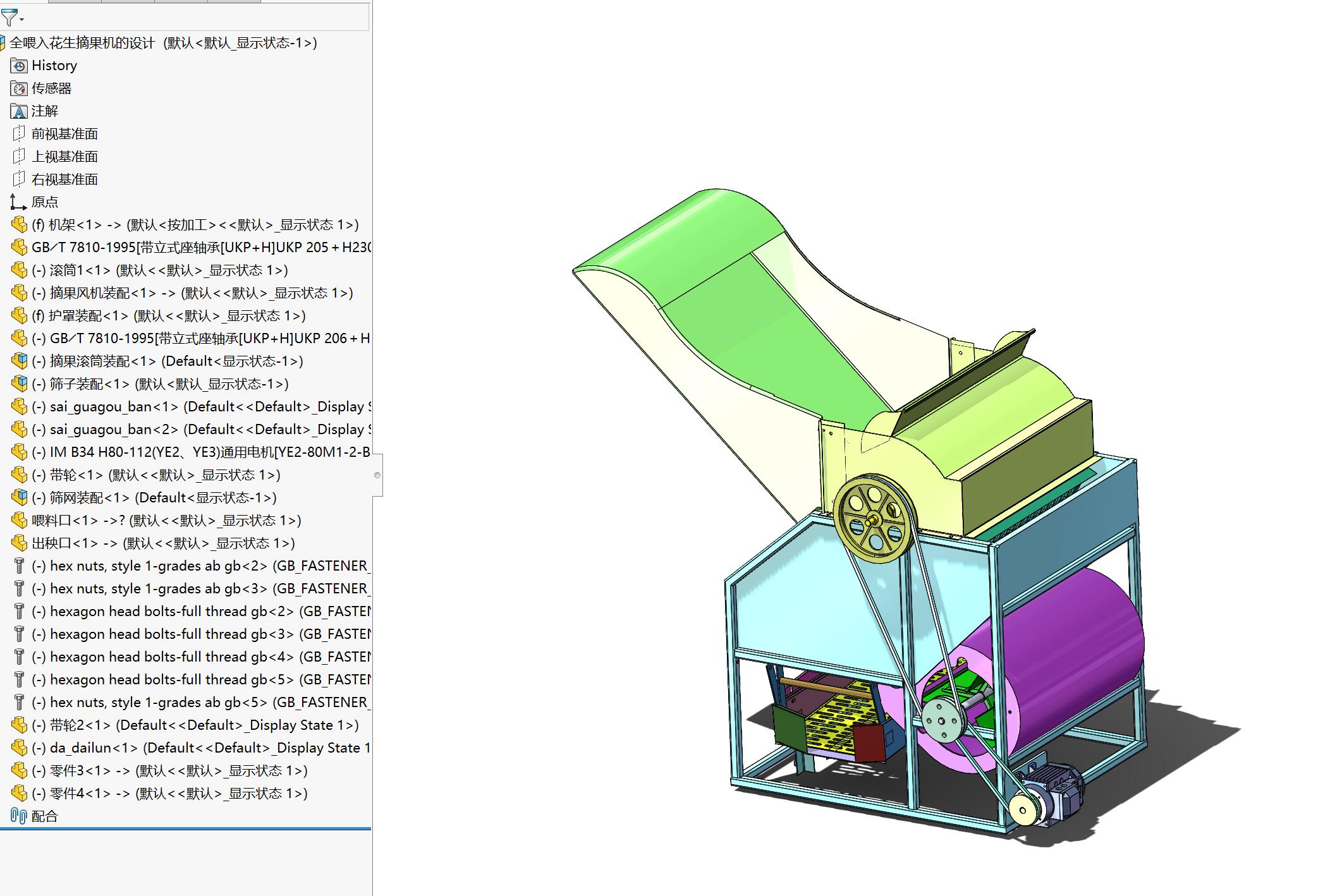Click the History folder icon
Screen dimensions: 1323x896
(19, 66)
